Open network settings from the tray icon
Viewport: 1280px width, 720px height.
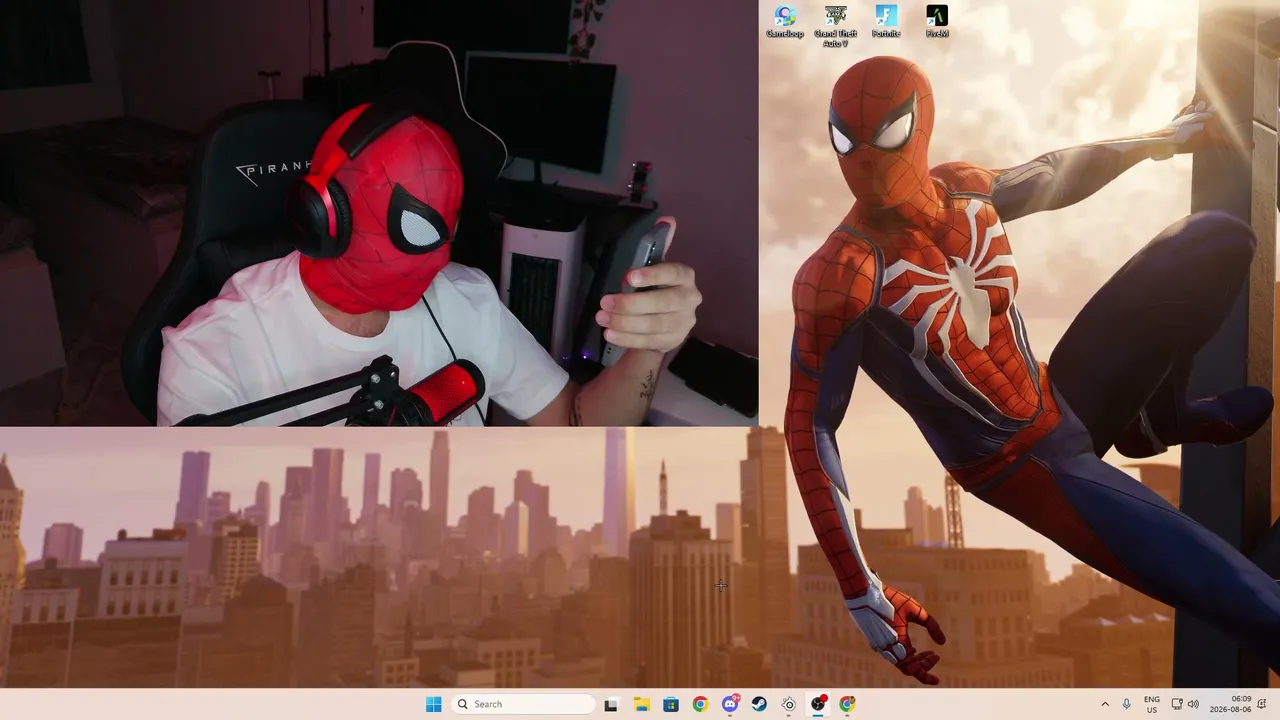pos(1177,704)
